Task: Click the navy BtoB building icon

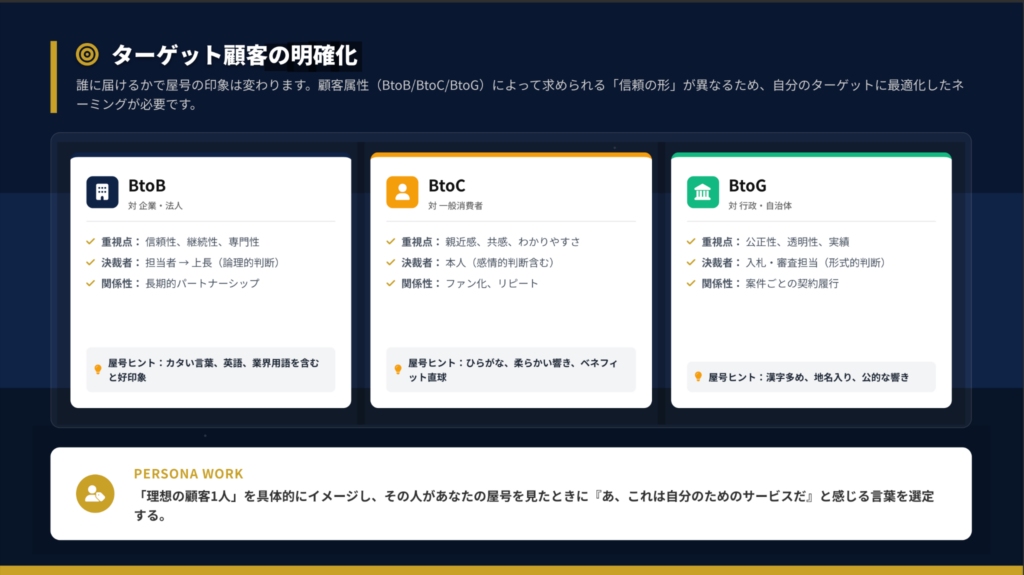Action: [x=102, y=192]
